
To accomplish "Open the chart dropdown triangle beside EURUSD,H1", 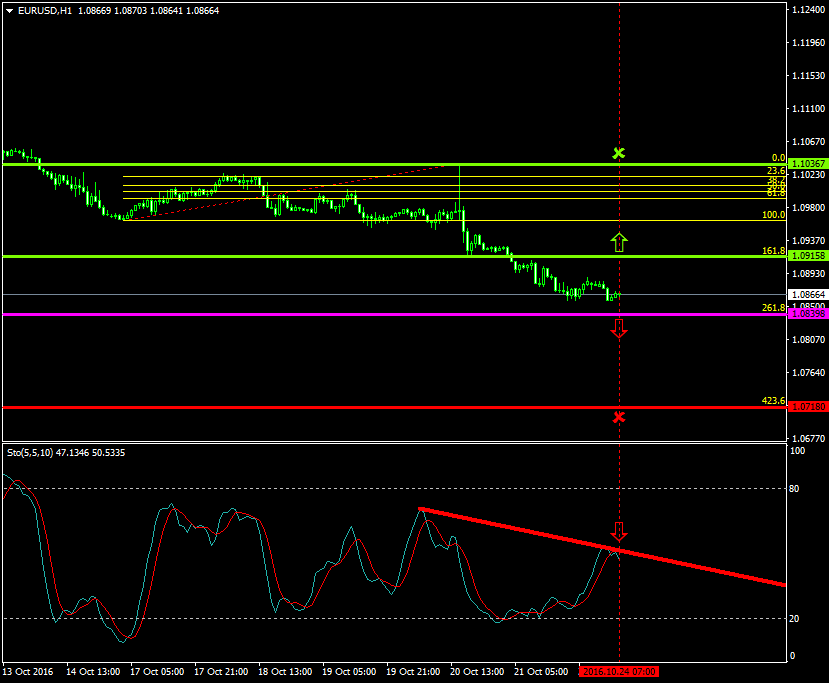I will coord(9,10).
